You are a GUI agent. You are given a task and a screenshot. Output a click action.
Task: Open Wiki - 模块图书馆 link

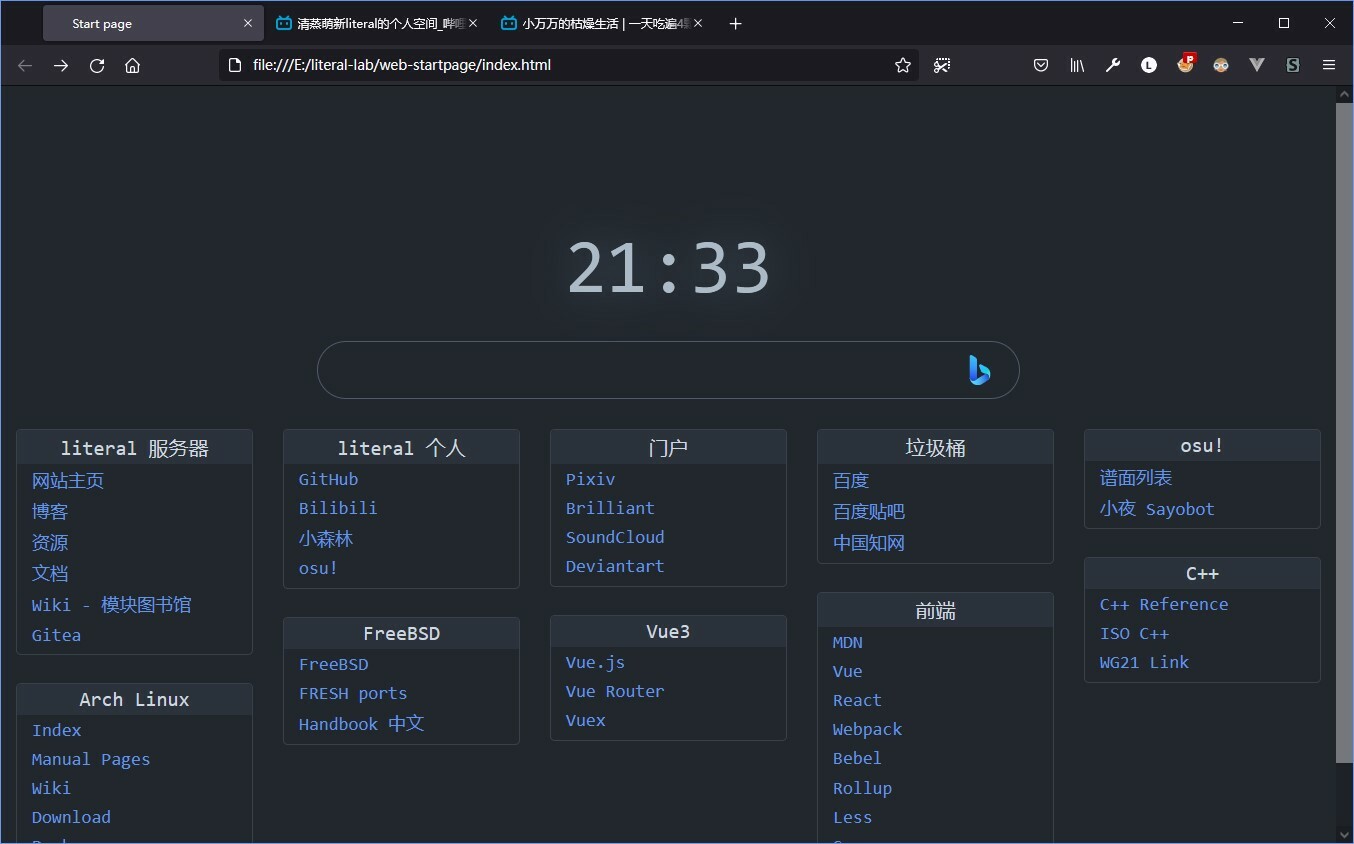(x=111, y=605)
